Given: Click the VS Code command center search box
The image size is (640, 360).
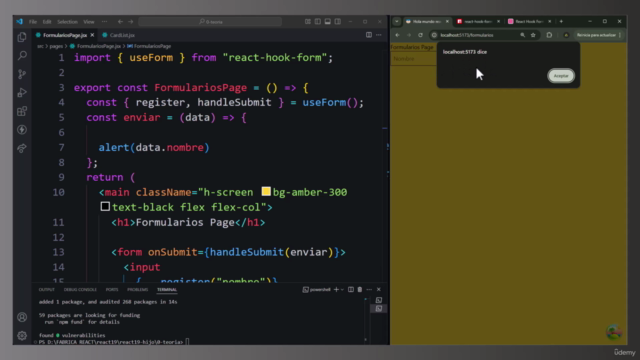Looking at the screenshot, I should click(210, 22).
